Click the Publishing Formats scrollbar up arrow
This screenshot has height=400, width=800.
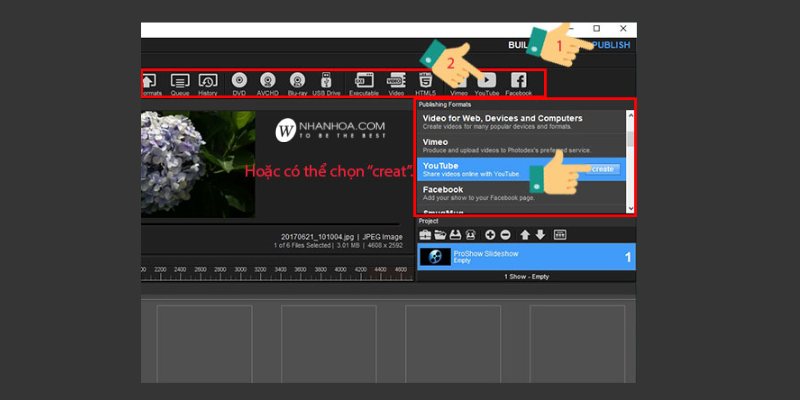(630, 115)
